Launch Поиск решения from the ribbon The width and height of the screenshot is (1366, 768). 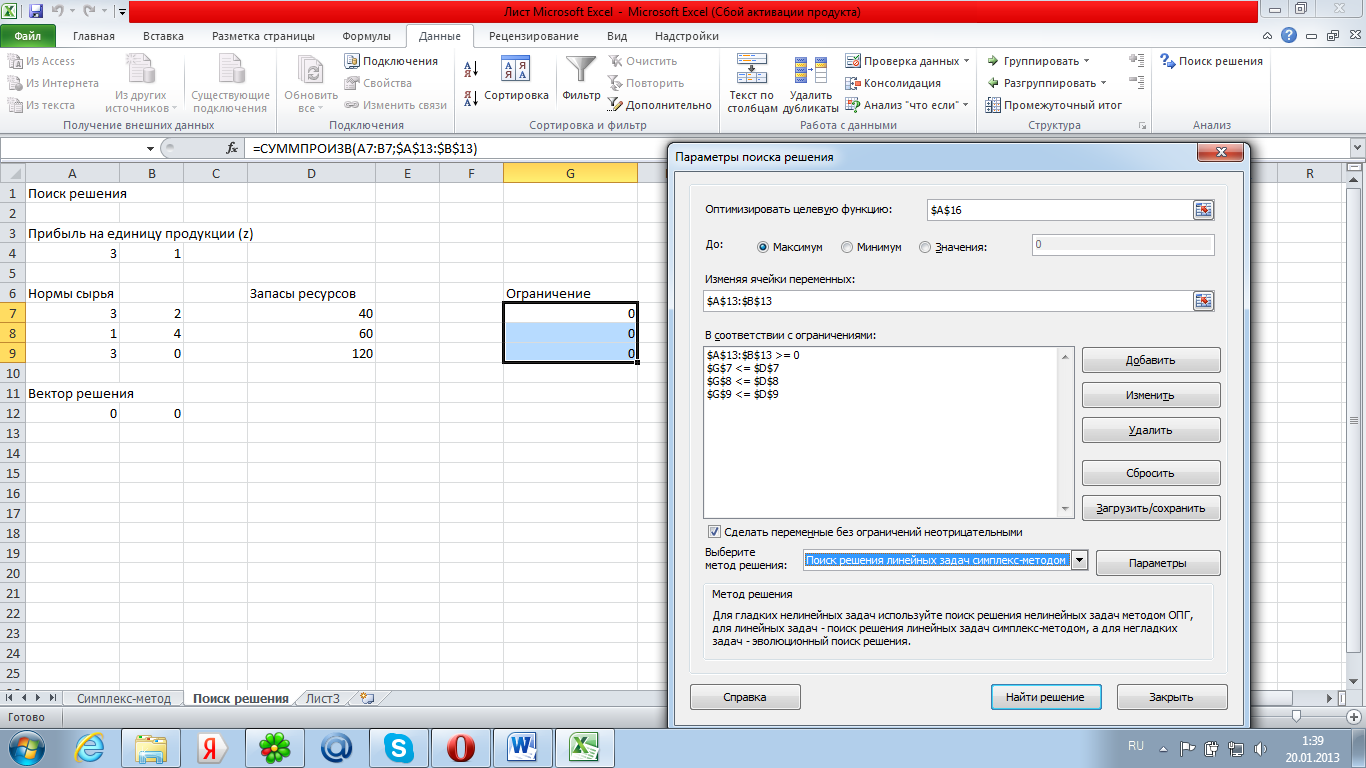click(x=1211, y=61)
